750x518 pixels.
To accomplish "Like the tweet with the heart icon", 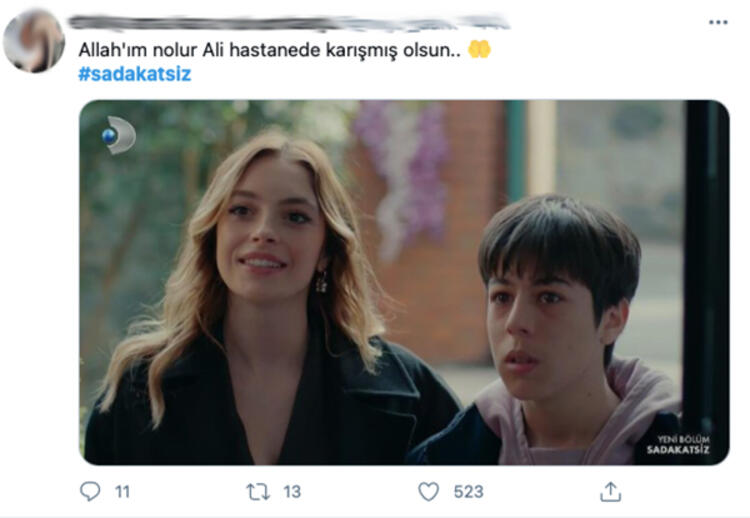I will click(428, 492).
